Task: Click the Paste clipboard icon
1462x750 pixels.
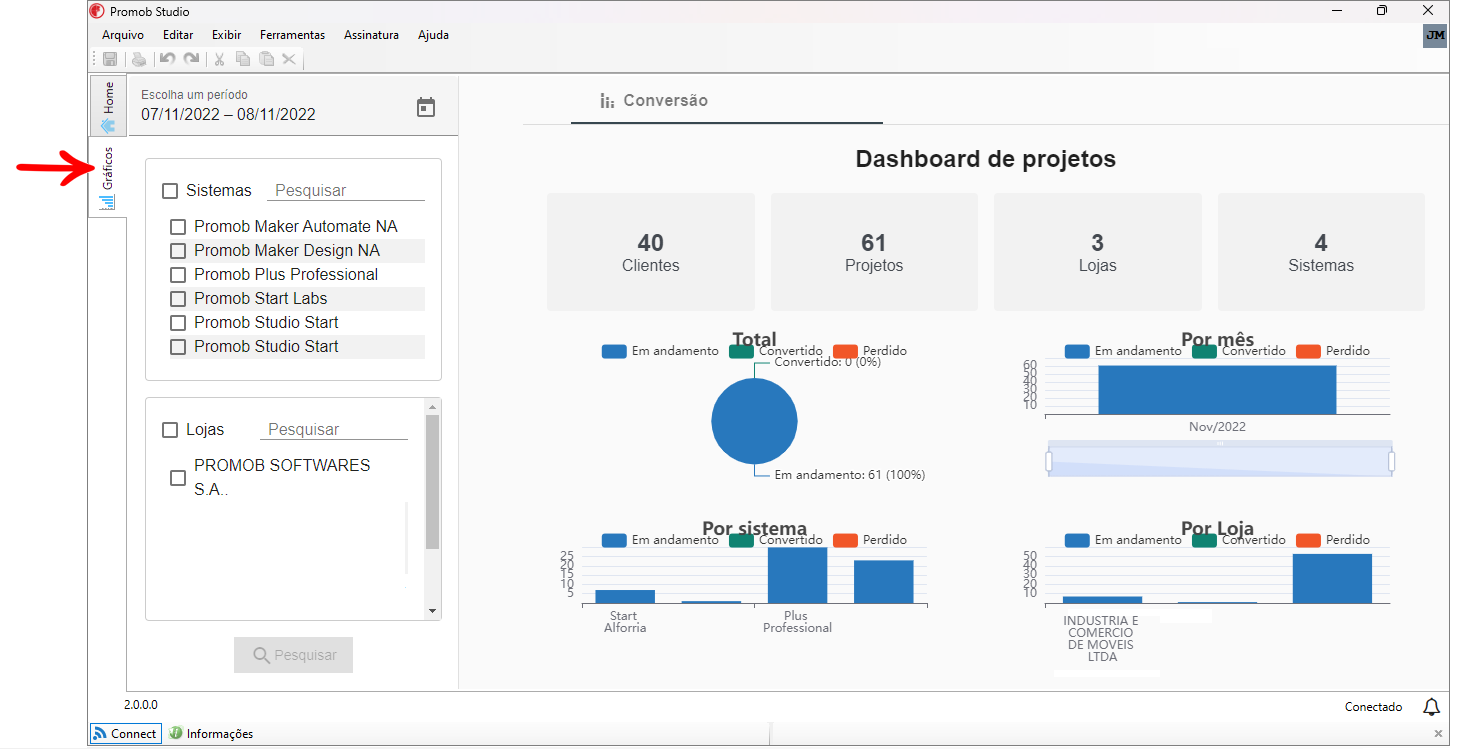Action: coord(266,59)
